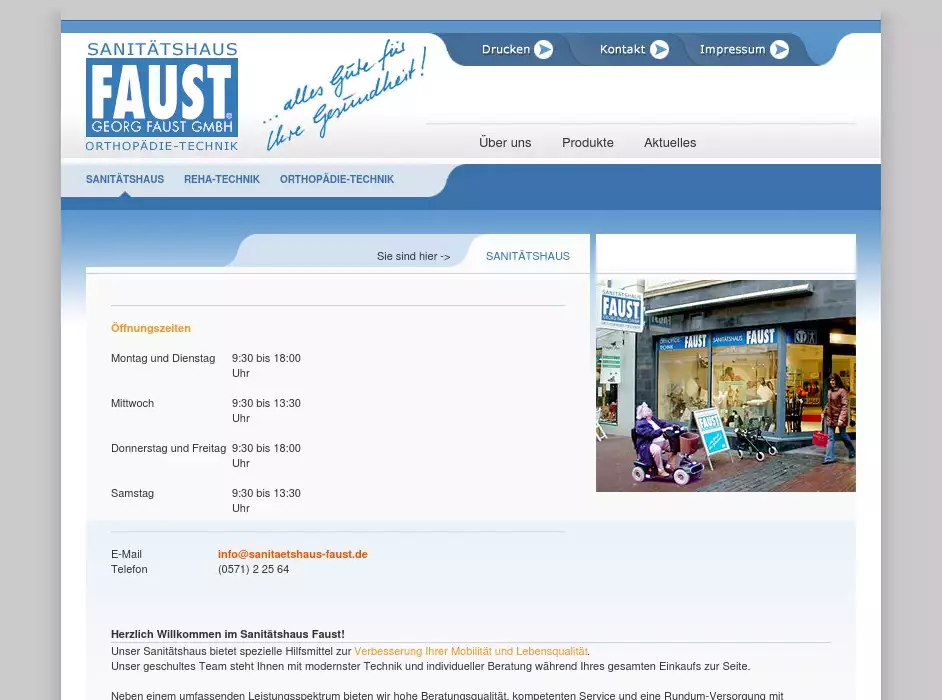Go to the Impressum page
The height and width of the screenshot is (700, 942).
click(732, 49)
